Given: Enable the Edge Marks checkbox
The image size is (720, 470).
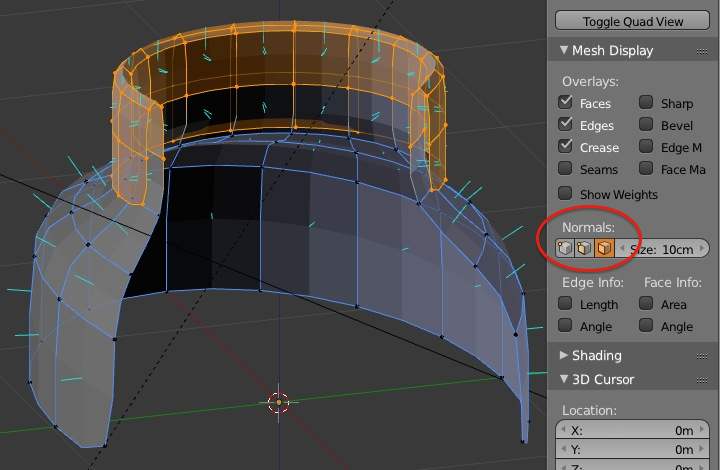Looking at the screenshot, I should pos(646,146).
